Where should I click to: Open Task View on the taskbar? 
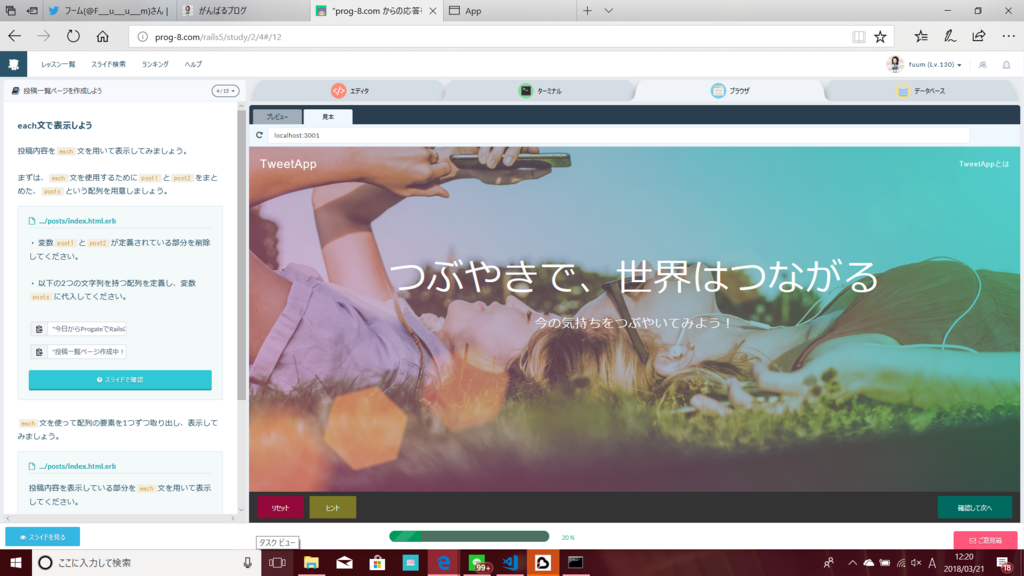(x=277, y=562)
